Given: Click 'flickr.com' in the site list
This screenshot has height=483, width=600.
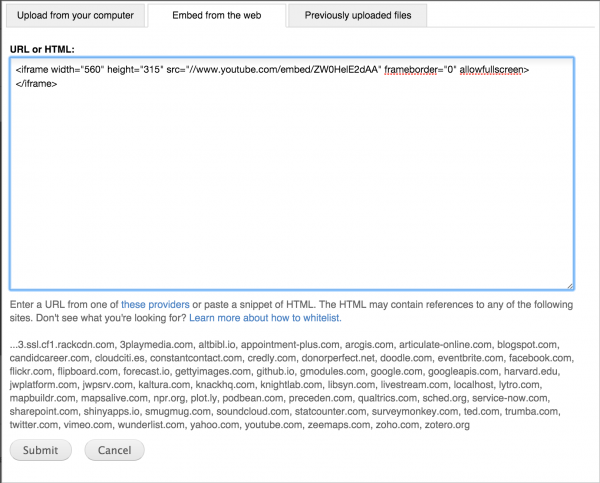Looking at the screenshot, I should pos(31,371).
